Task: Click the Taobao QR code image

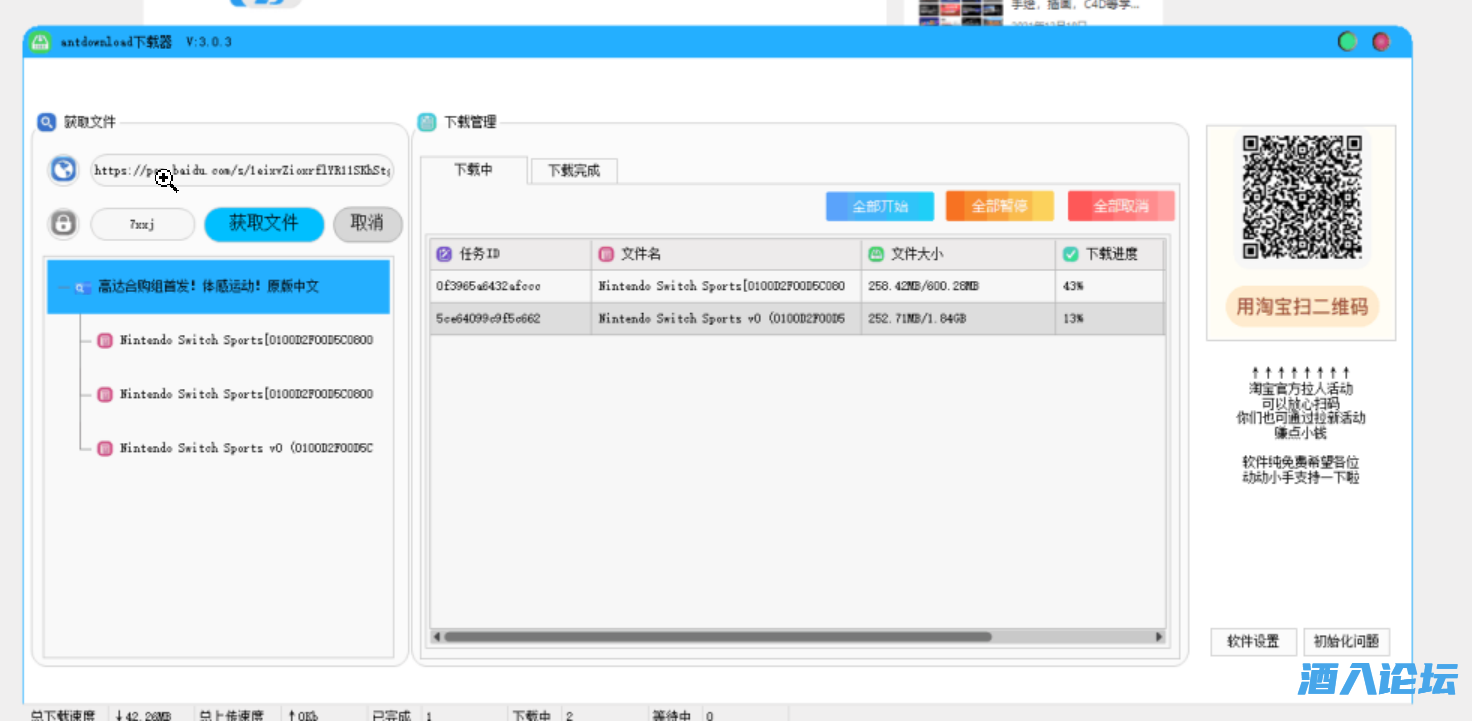Action: pyautogui.click(x=1302, y=198)
